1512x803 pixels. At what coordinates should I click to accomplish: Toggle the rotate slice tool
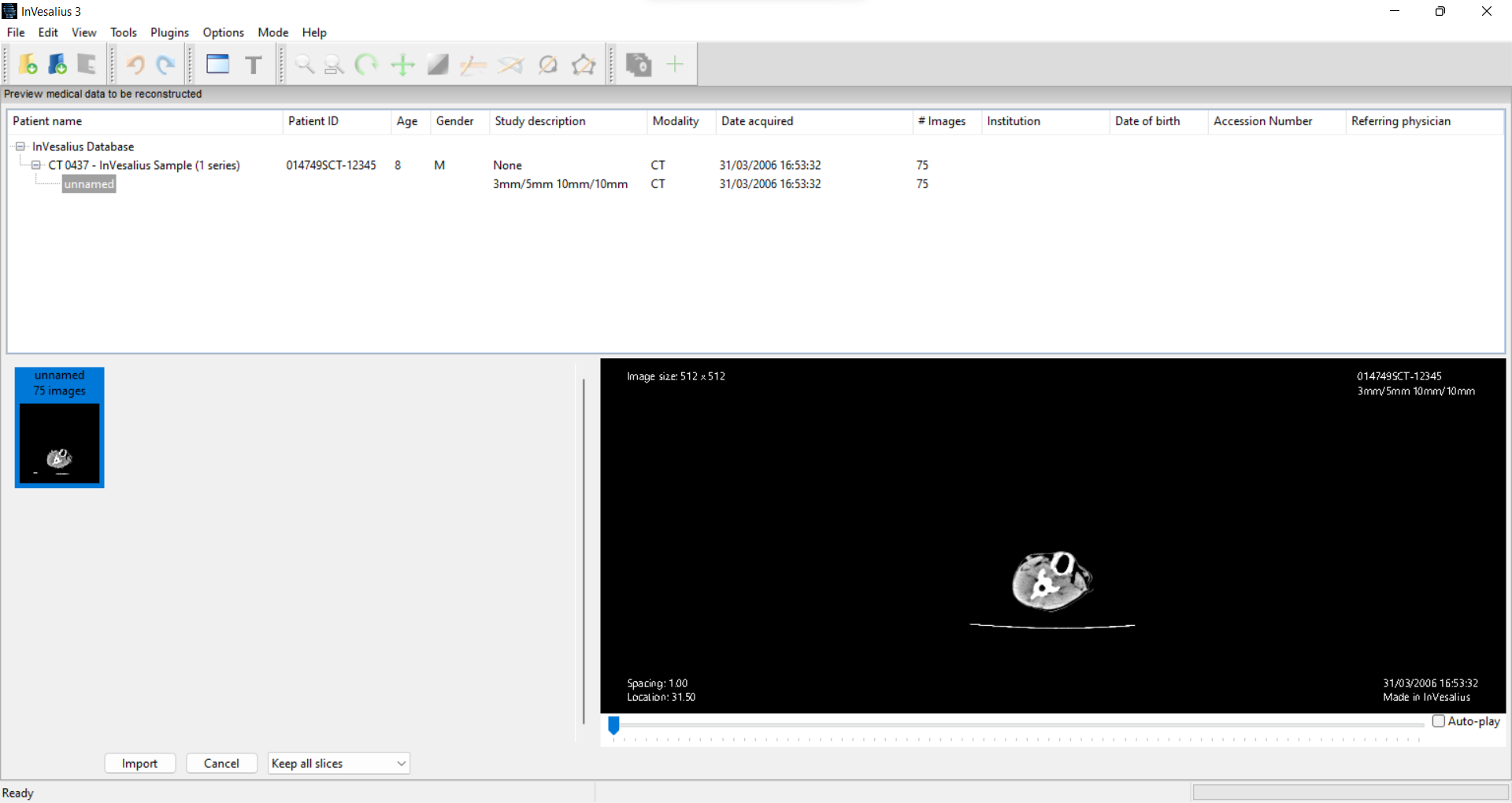tap(365, 65)
